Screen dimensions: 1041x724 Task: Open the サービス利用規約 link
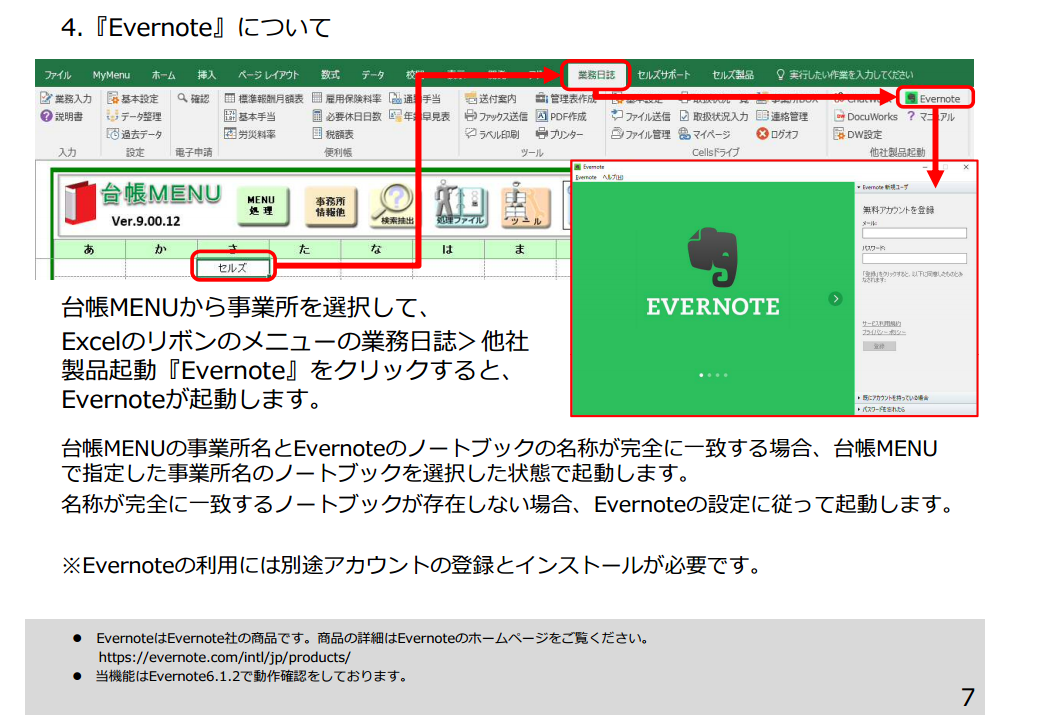coord(882,324)
